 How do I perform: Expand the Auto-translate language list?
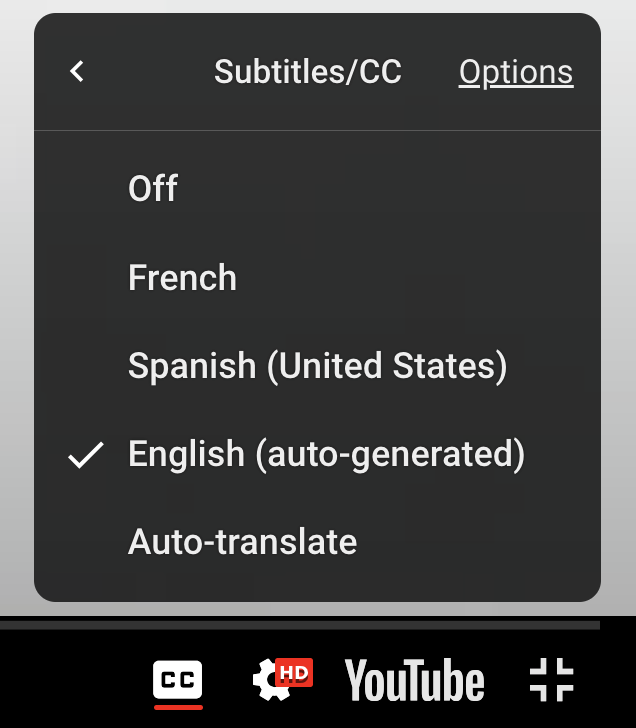(243, 542)
